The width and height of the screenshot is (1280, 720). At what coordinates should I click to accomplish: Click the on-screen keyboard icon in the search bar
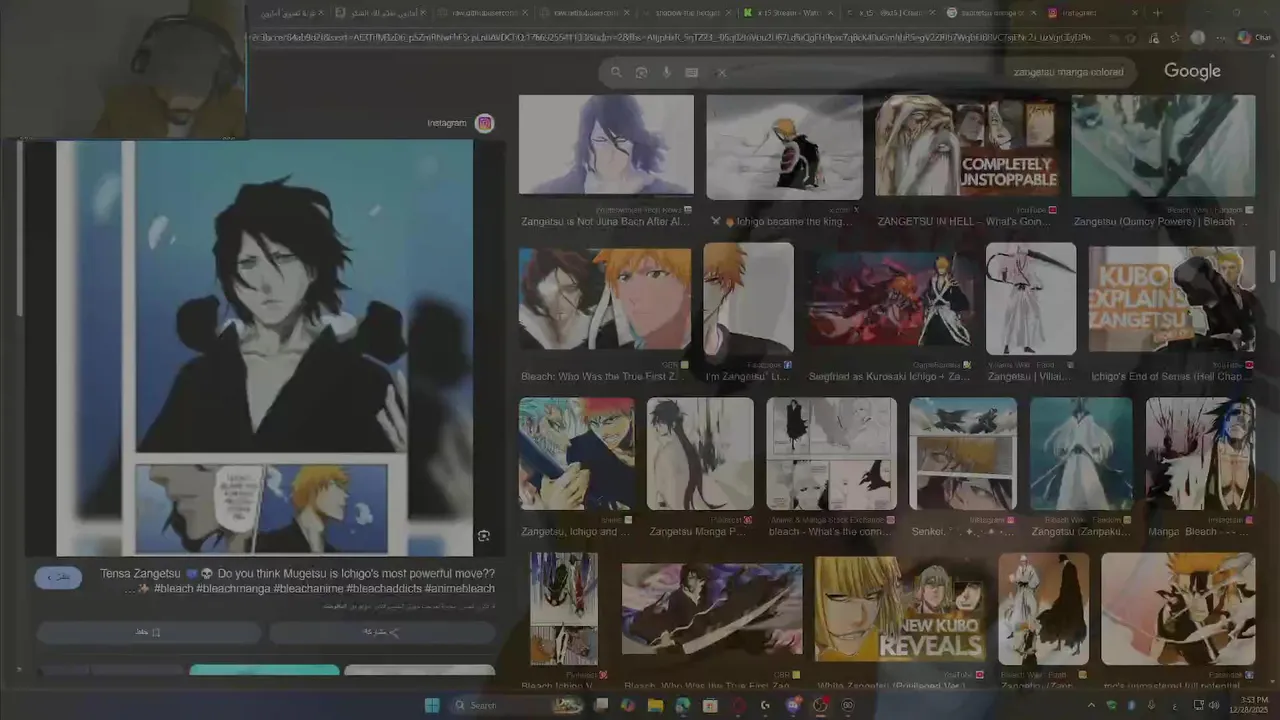pyautogui.click(x=691, y=72)
